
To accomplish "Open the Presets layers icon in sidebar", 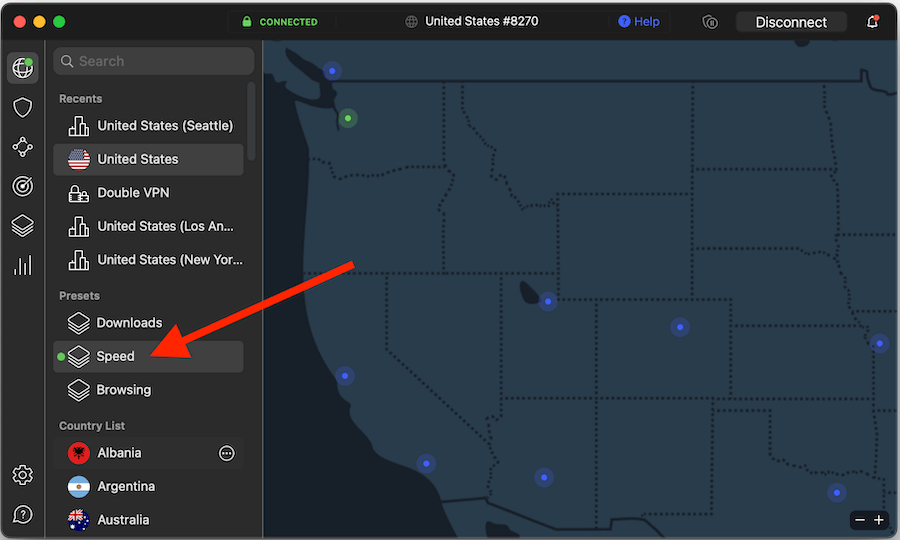I will tap(22, 226).
